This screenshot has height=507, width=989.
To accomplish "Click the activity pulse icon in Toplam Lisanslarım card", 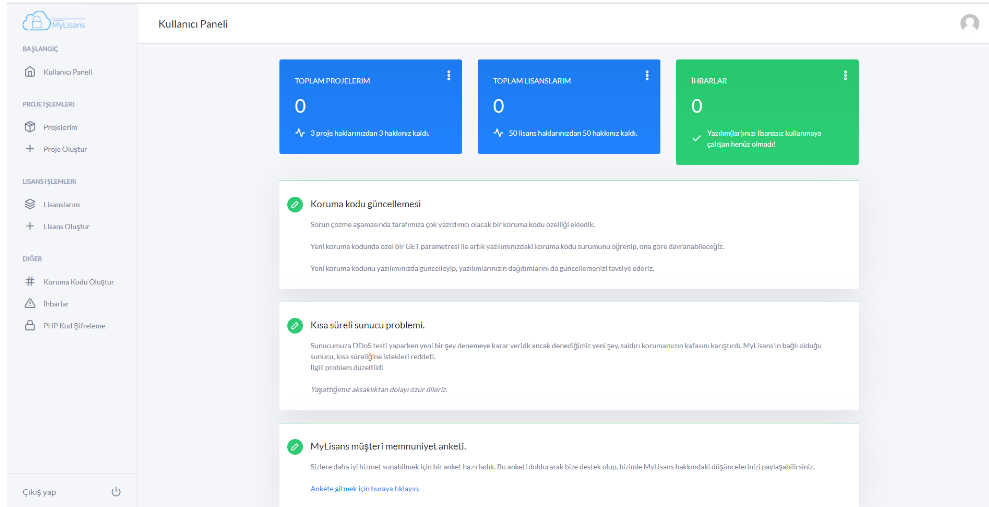I will tap(498, 133).
